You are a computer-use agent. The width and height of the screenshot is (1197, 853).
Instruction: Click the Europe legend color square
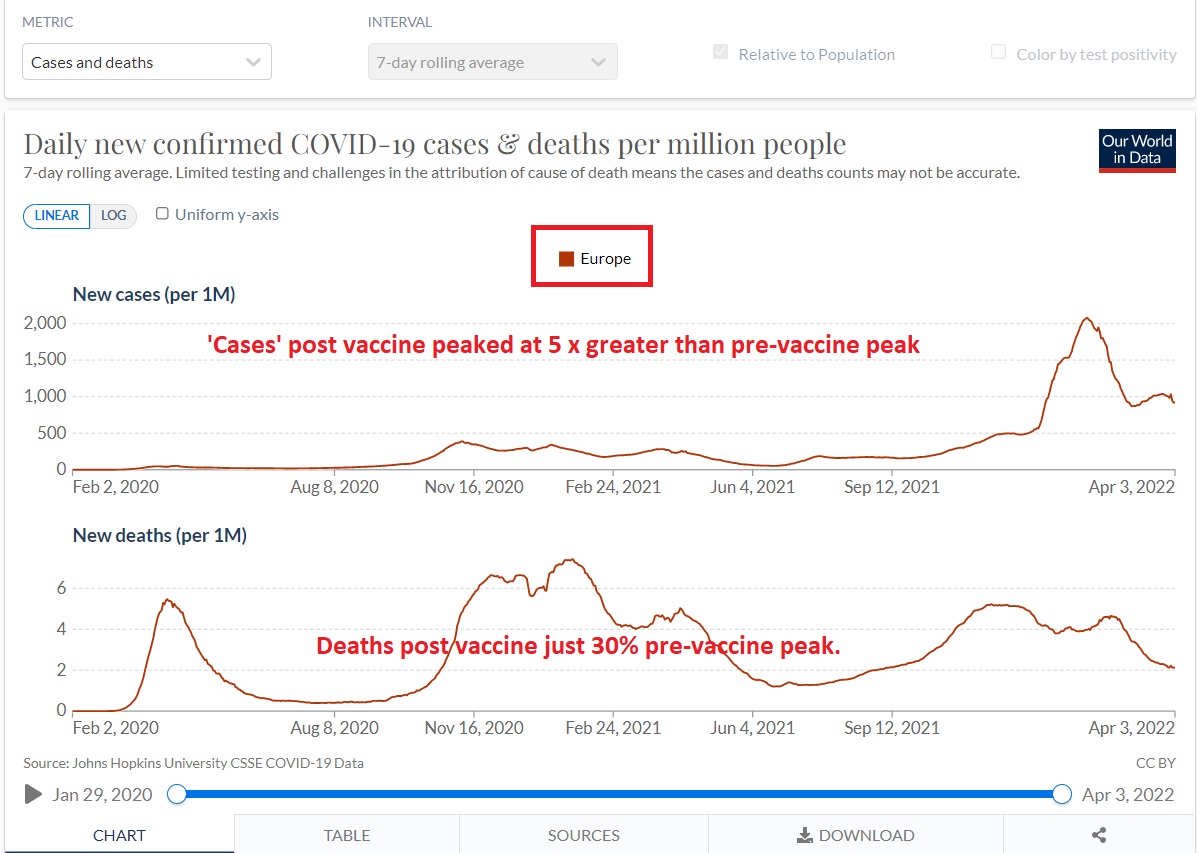pos(566,259)
